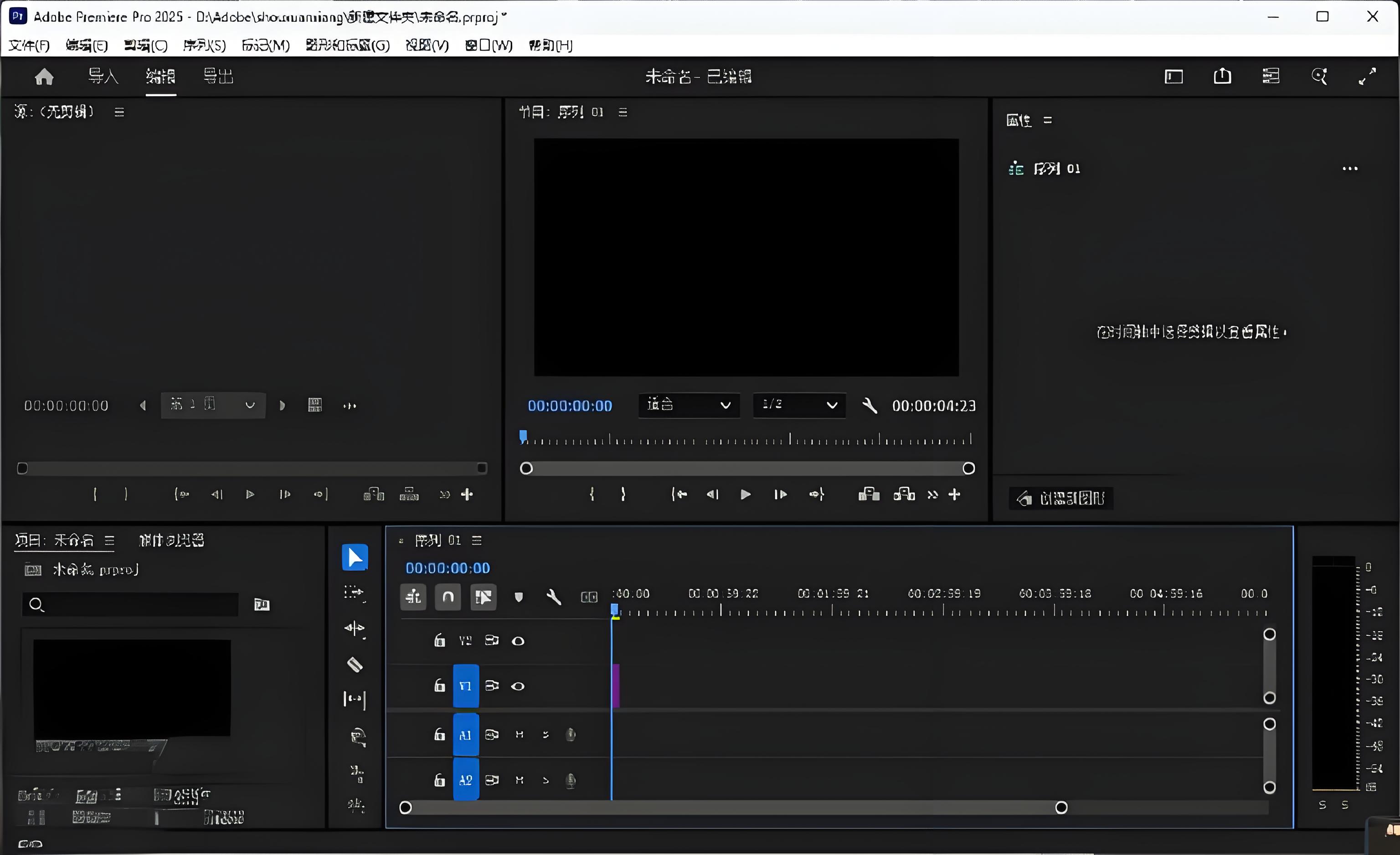Image resolution: width=1400 pixels, height=855 pixels.
Task: Open the Properties sequence 01 options (three dots)
Action: pos(1350,168)
